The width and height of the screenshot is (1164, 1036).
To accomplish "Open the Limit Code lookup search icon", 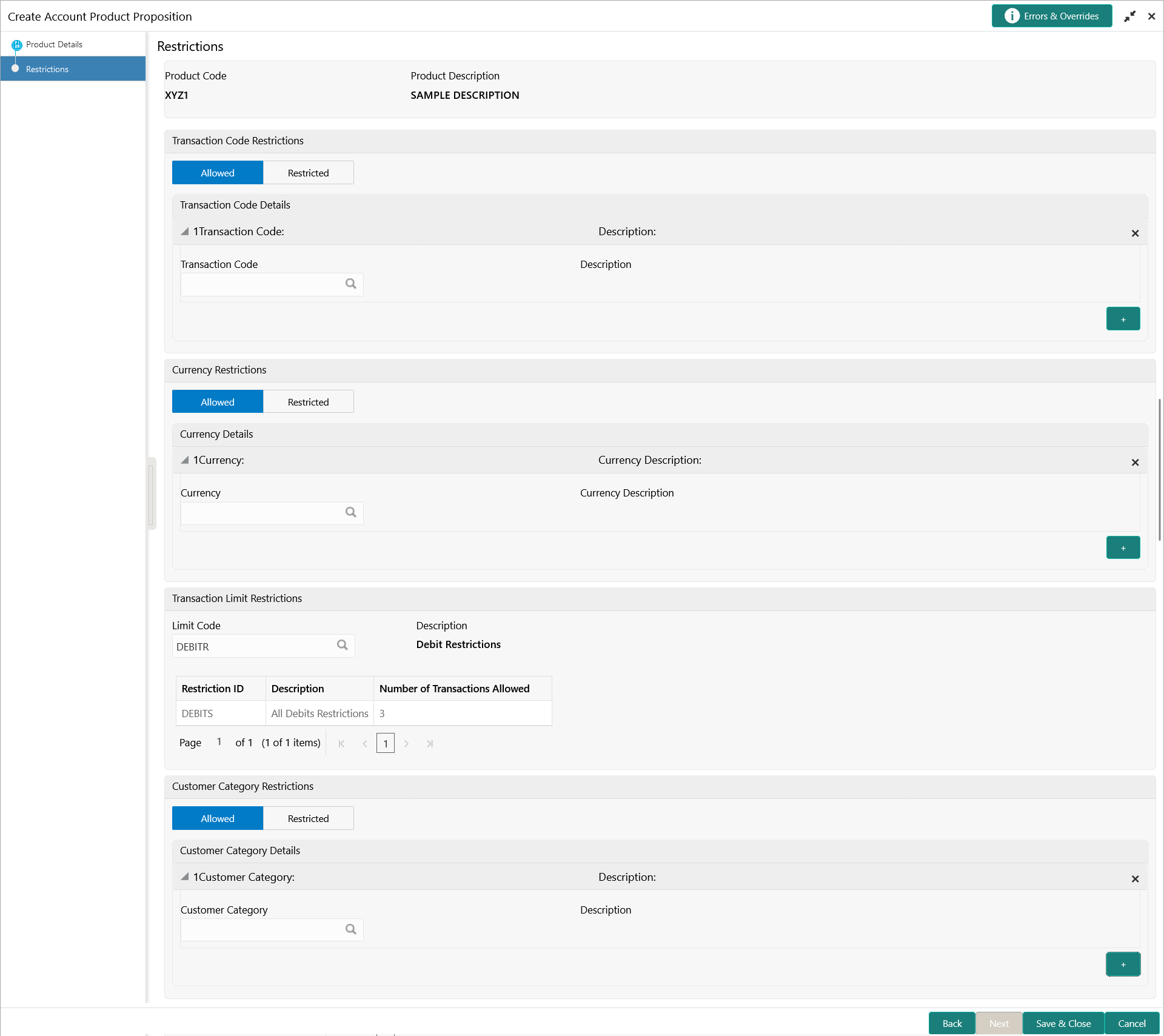I will (343, 646).
